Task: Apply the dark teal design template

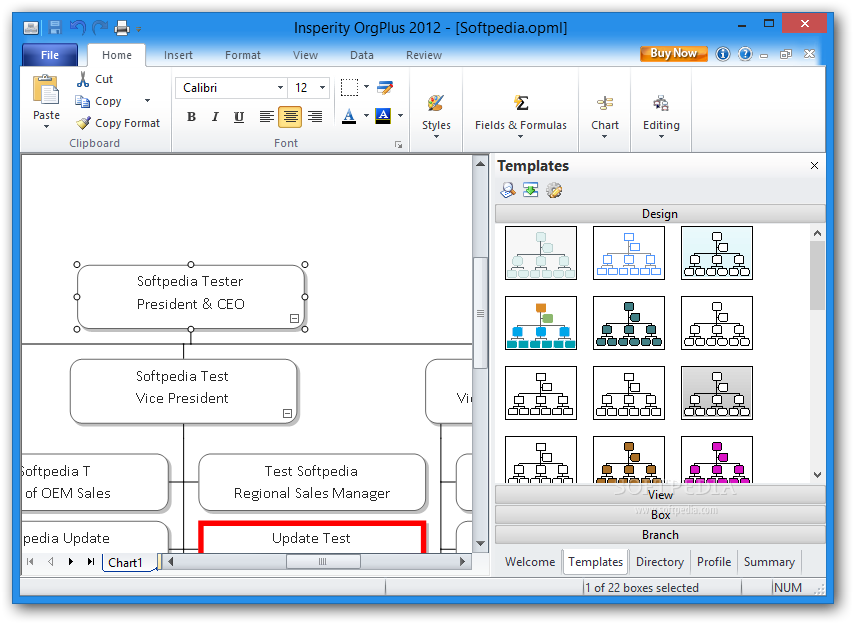Action: click(x=629, y=323)
